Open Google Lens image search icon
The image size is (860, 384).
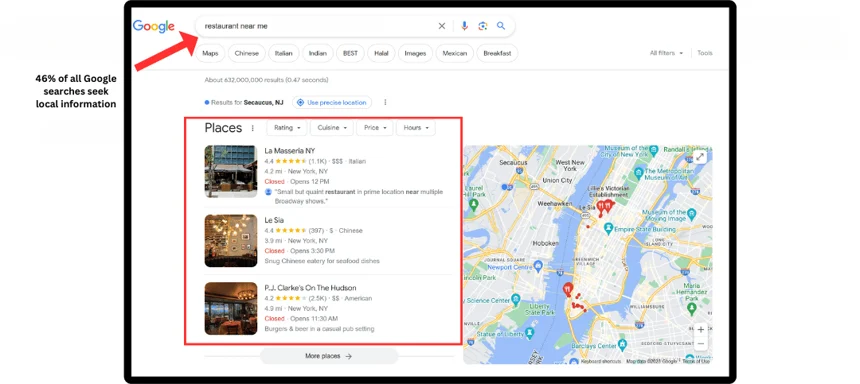(x=483, y=26)
